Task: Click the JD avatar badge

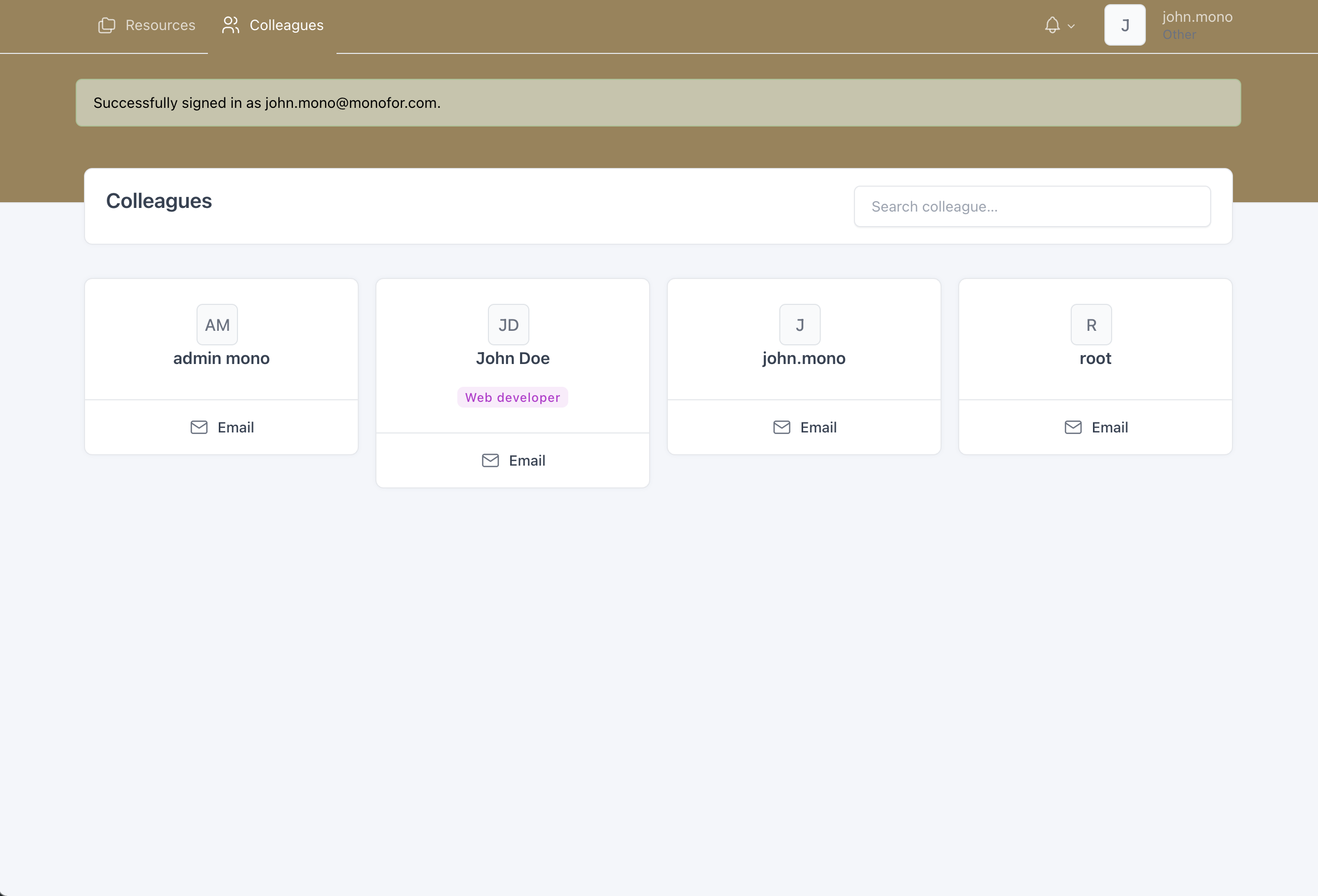Action: [509, 325]
